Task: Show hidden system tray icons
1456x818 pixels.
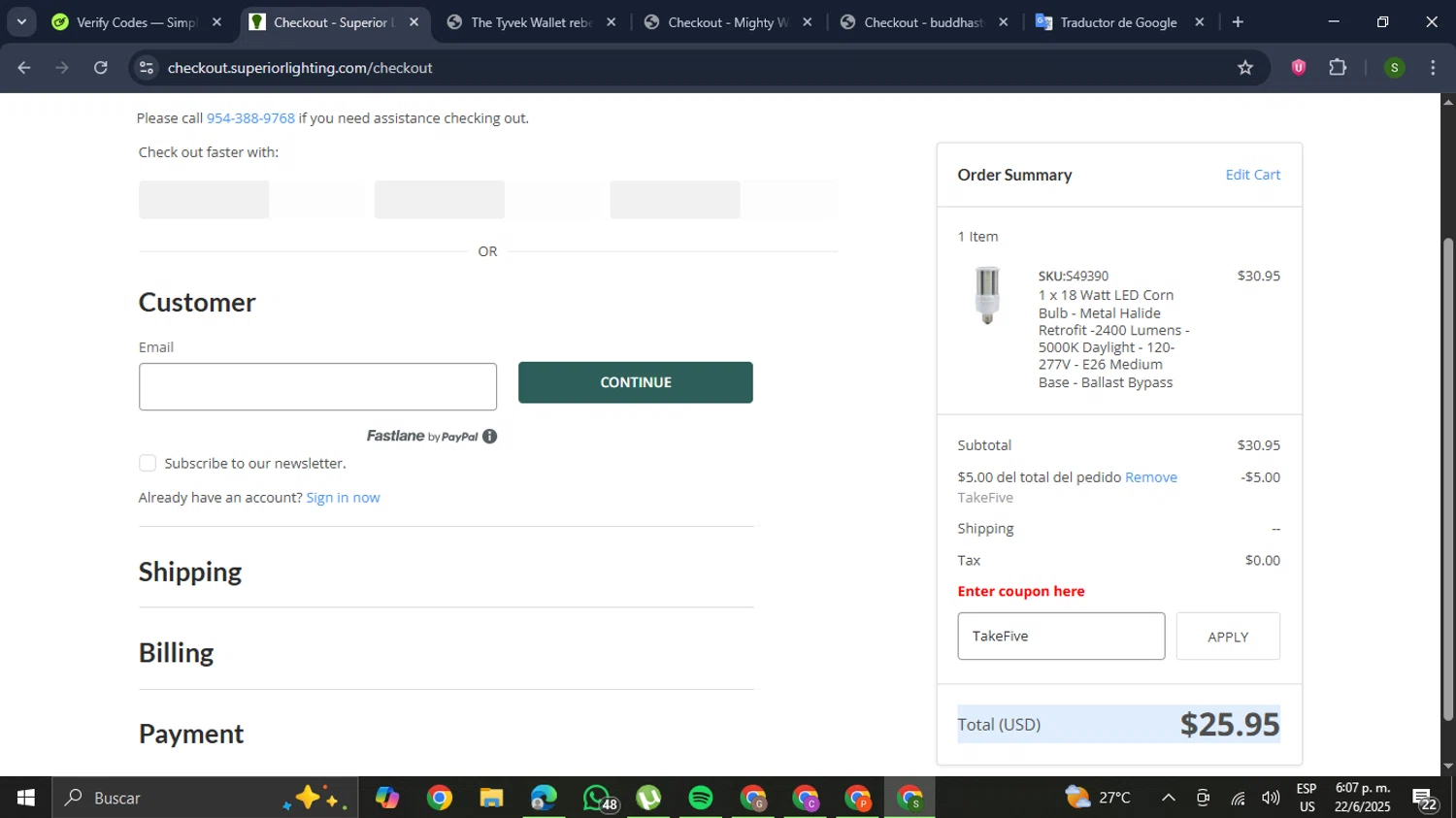Action: click(x=1169, y=798)
